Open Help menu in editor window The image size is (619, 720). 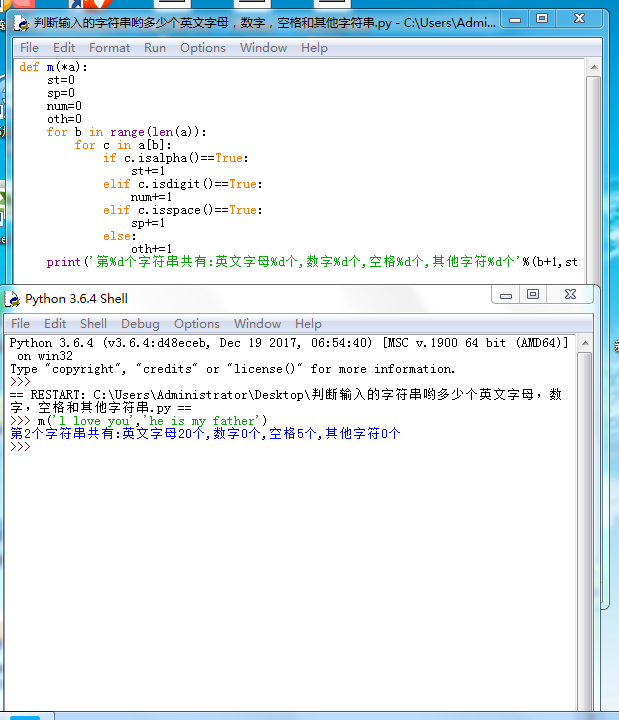(314, 48)
